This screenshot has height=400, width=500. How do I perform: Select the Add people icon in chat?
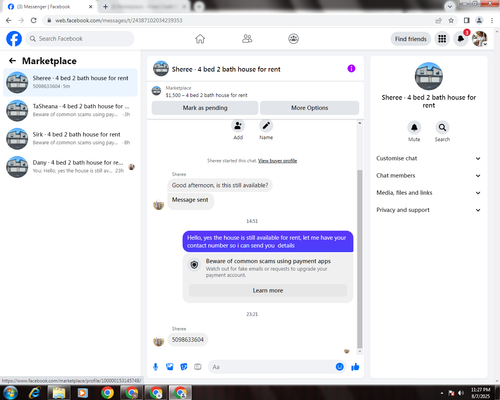(x=238, y=126)
